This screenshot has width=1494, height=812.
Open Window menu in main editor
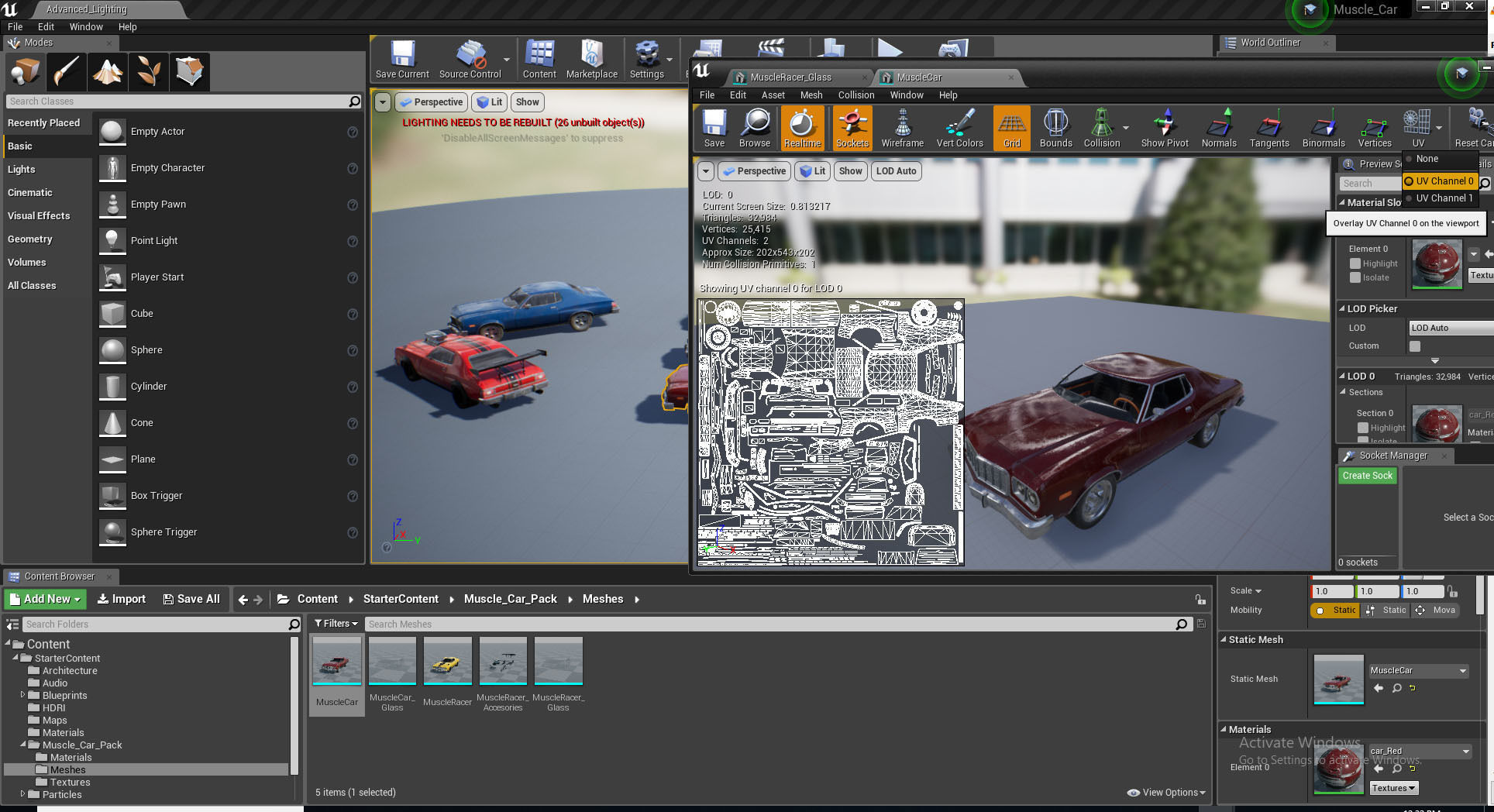86,27
